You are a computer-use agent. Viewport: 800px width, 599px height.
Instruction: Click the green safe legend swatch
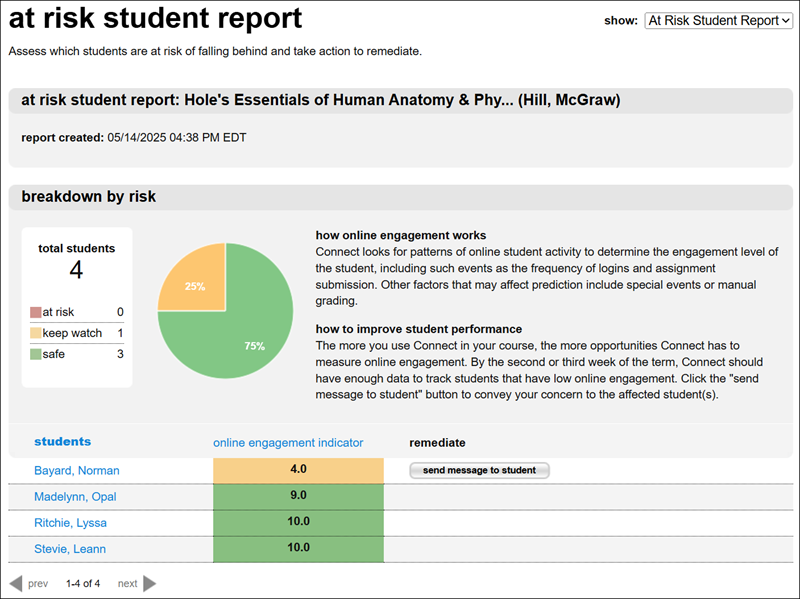click(36, 354)
